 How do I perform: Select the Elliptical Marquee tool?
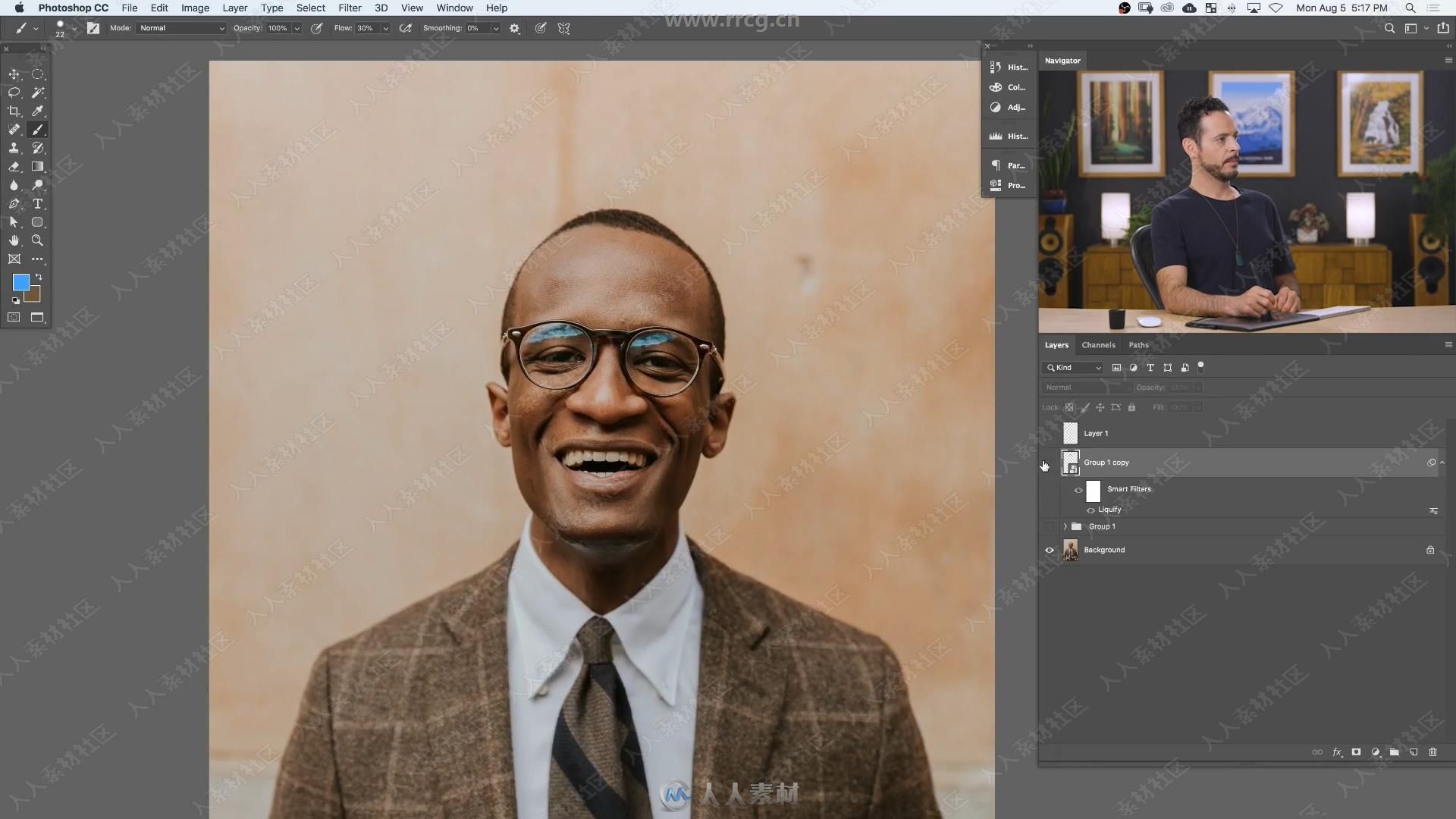[37, 74]
